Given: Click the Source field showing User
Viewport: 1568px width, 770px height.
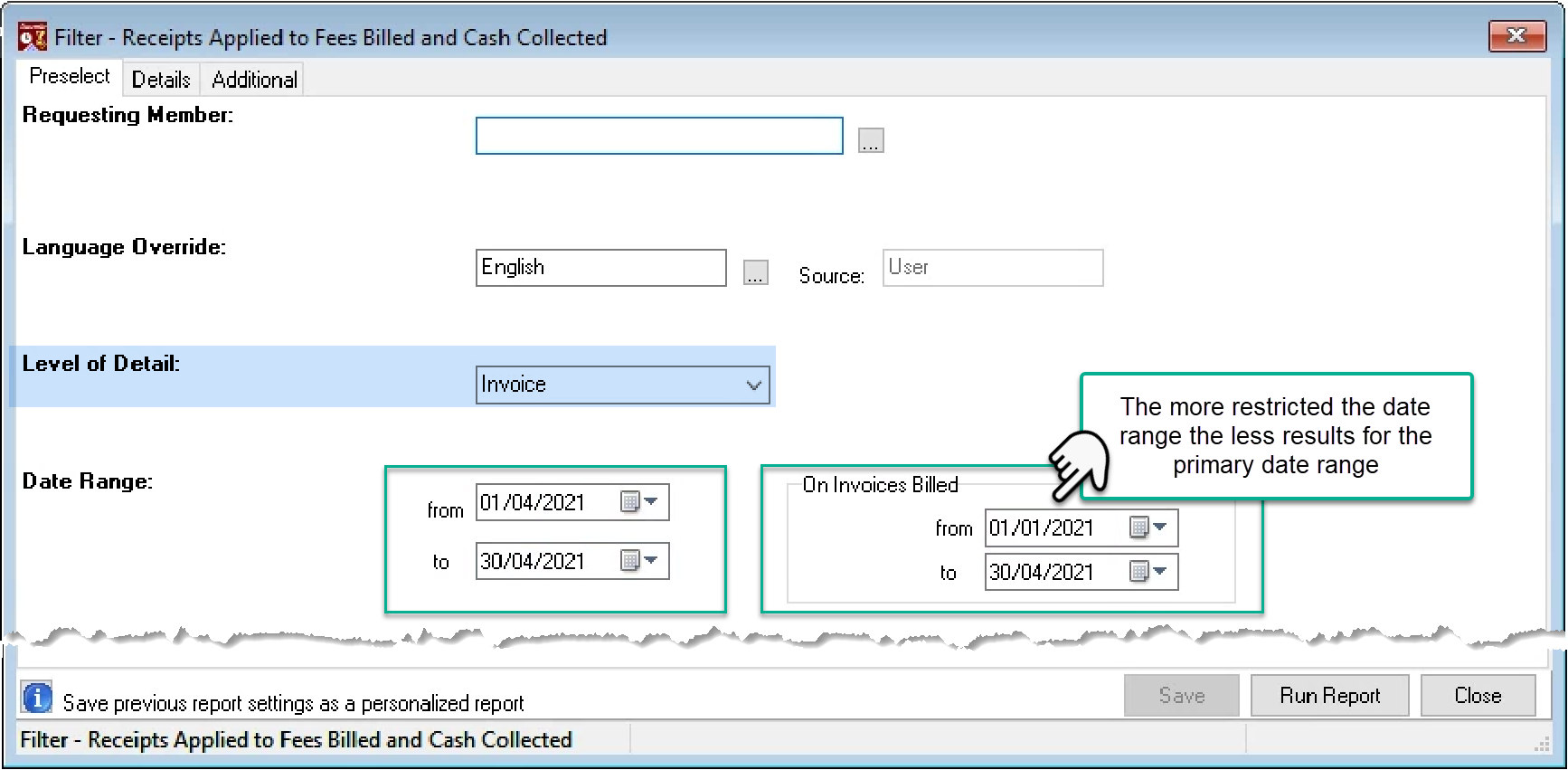Looking at the screenshot, I should [993, 268].
